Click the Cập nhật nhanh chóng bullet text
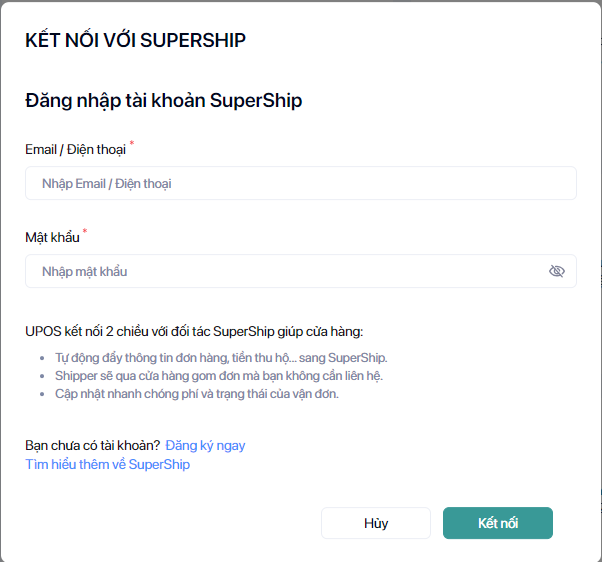Screen dimensions: 602x562 197,394
